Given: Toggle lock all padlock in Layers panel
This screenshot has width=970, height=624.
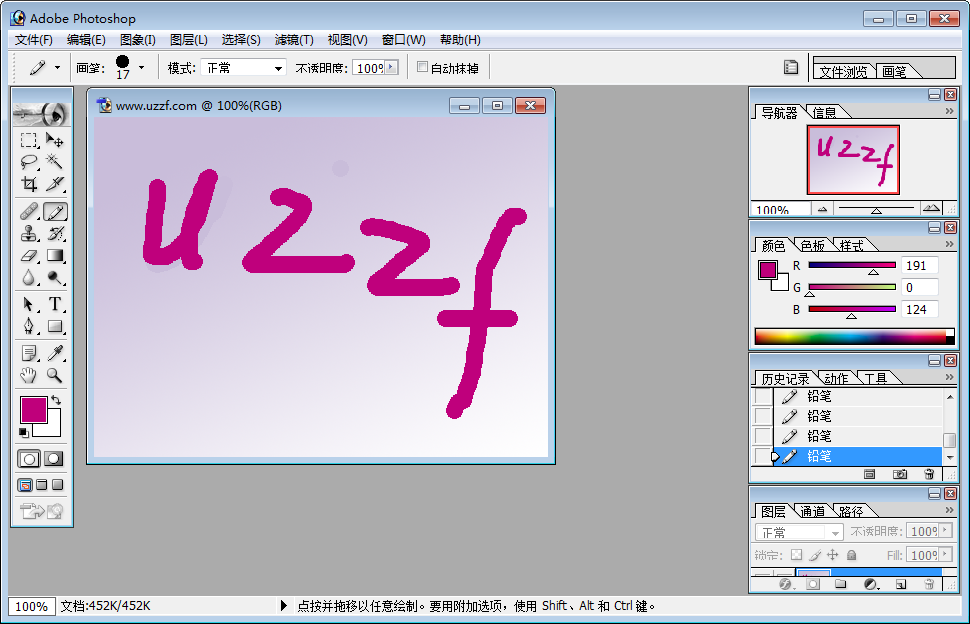Looking at the screenshot, I should pyautogui.click(x=852, y=555).
